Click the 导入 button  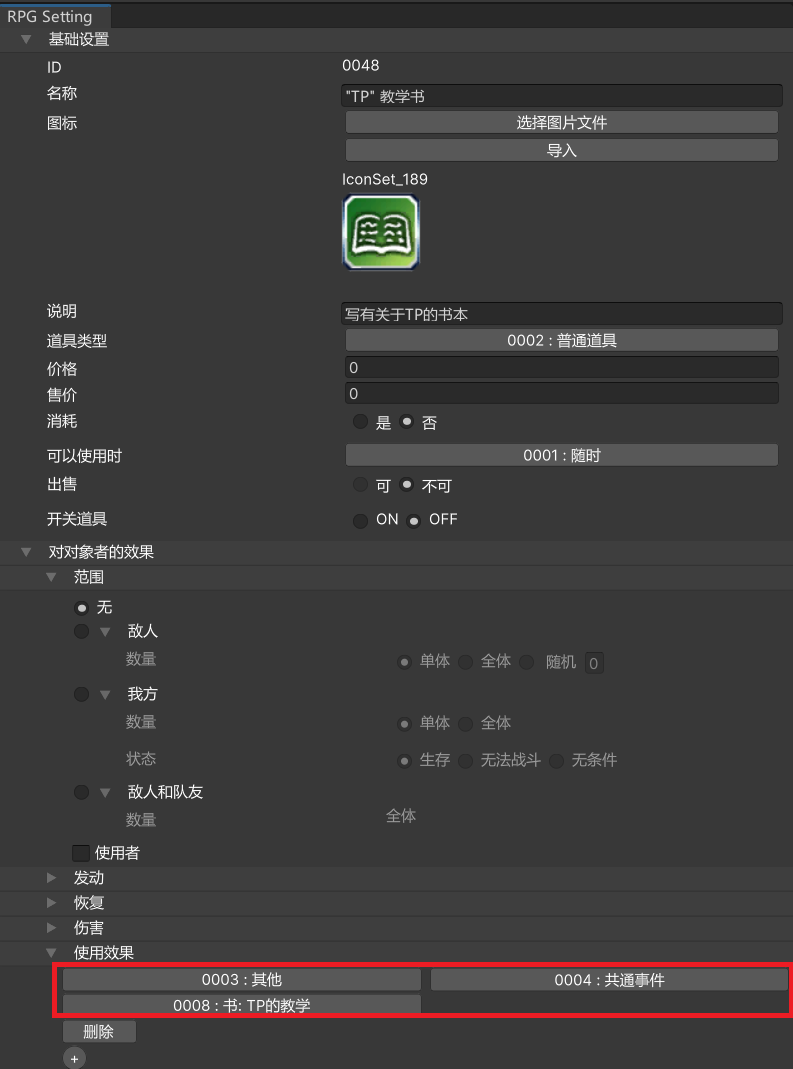[561, 150]
